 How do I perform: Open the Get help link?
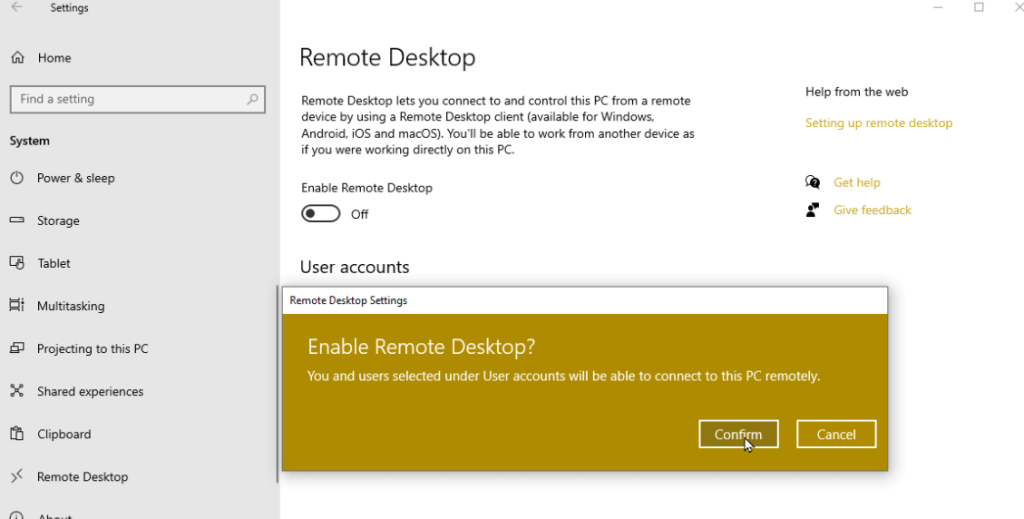[857, 183]
